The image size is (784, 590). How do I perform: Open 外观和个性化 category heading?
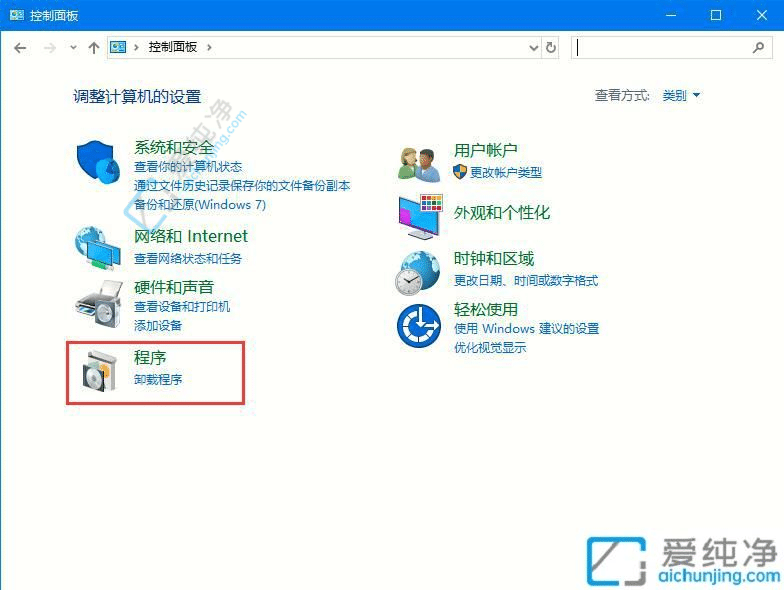502,213
